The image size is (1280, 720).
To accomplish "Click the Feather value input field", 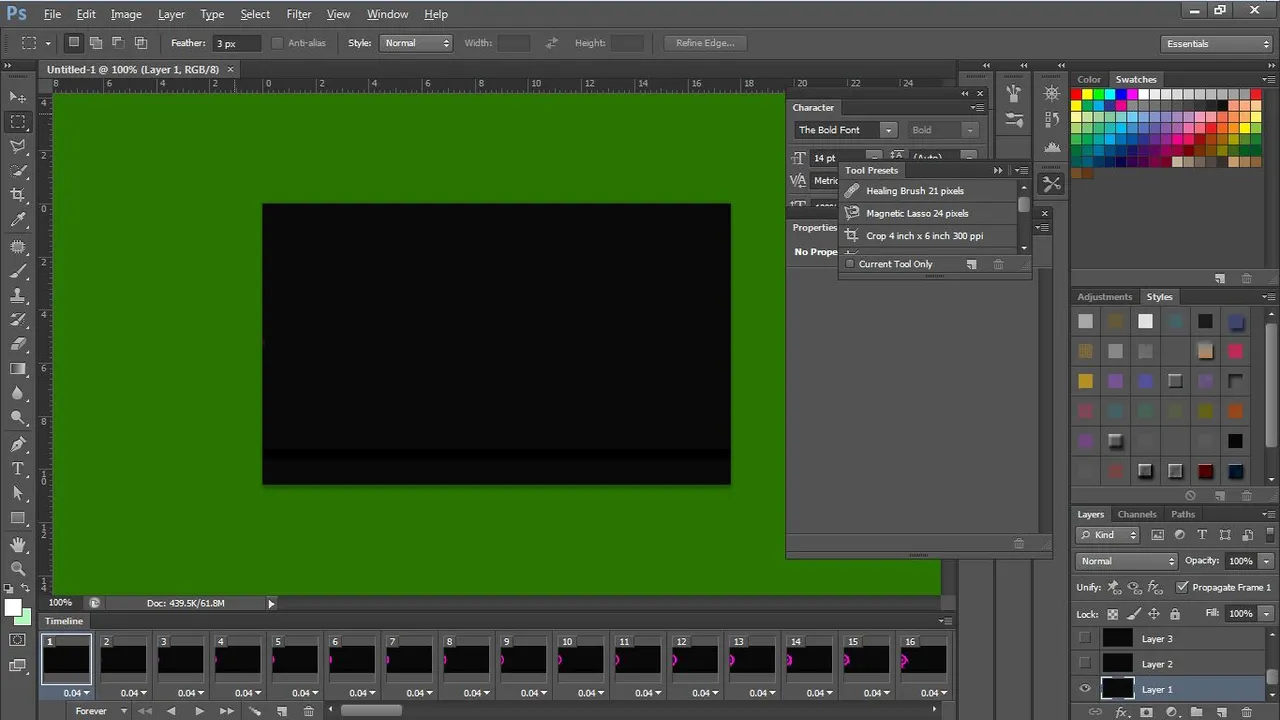I will point(237,43).
